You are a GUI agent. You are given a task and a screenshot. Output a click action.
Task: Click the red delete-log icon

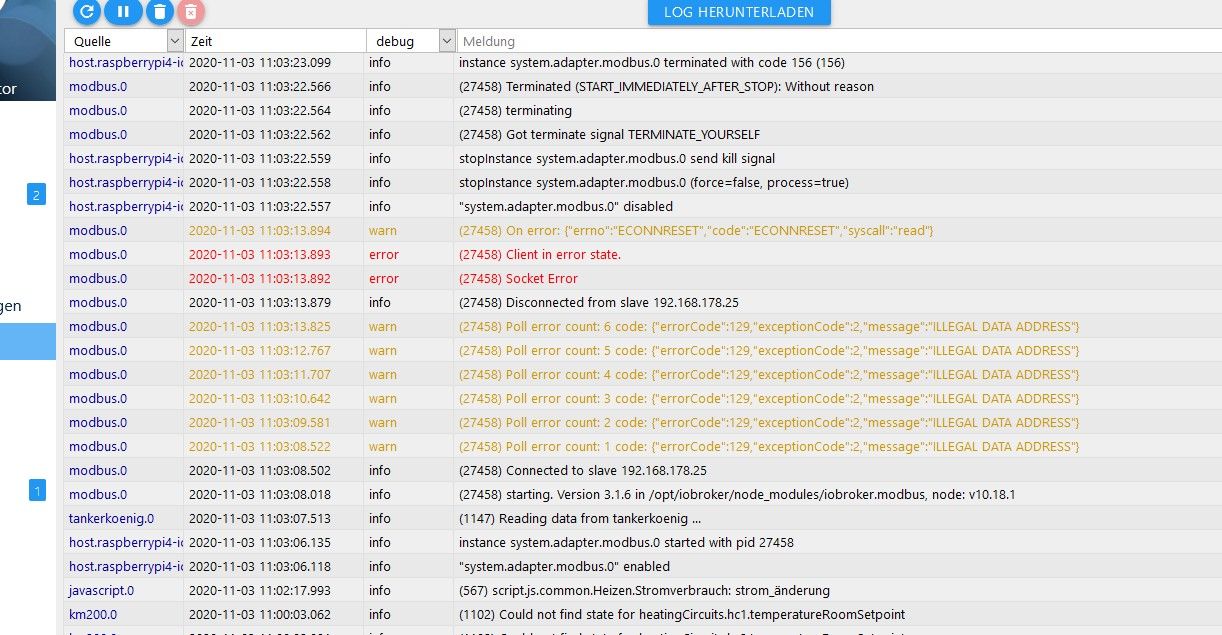coord(191,12)
